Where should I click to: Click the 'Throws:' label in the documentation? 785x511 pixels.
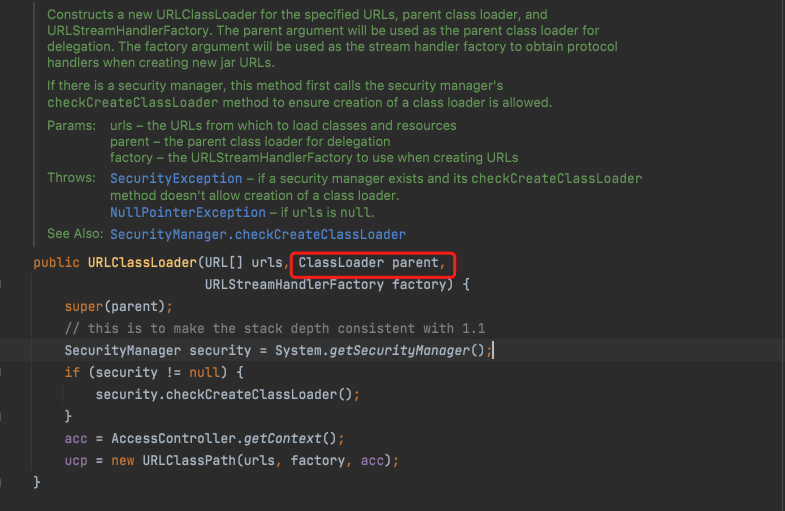coord(71,178)
